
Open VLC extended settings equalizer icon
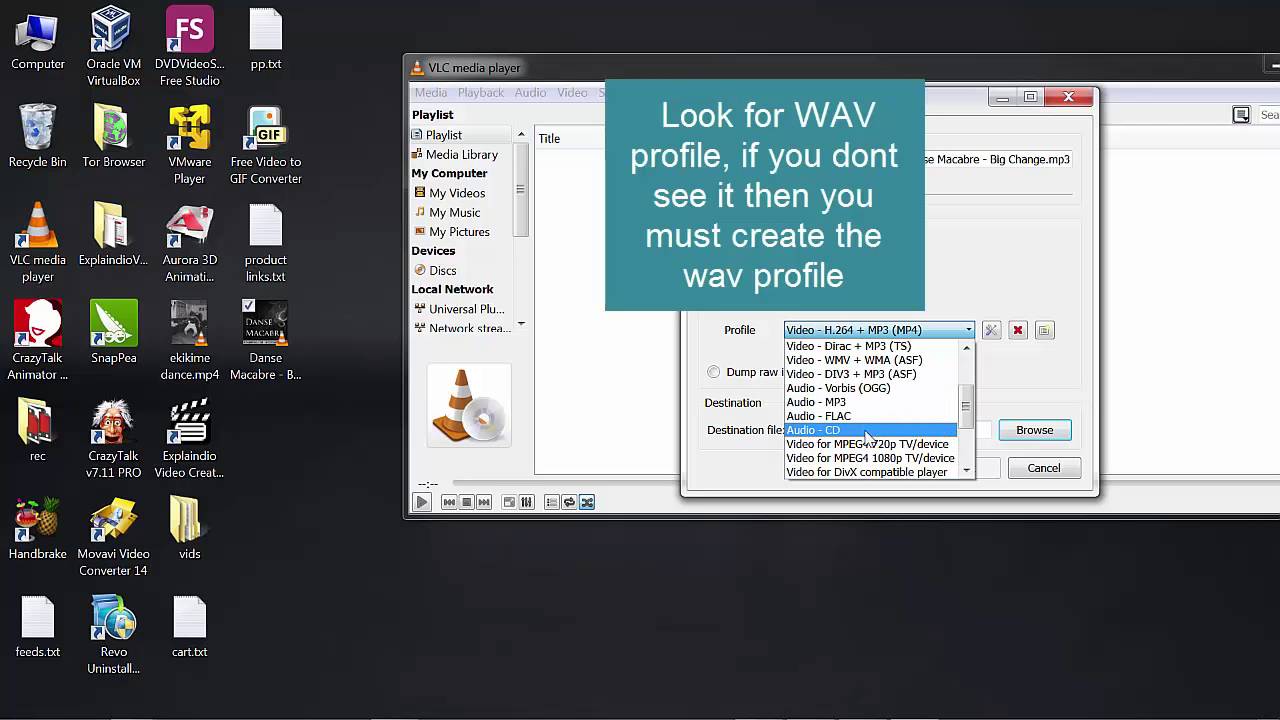click(x=526, y=502)
